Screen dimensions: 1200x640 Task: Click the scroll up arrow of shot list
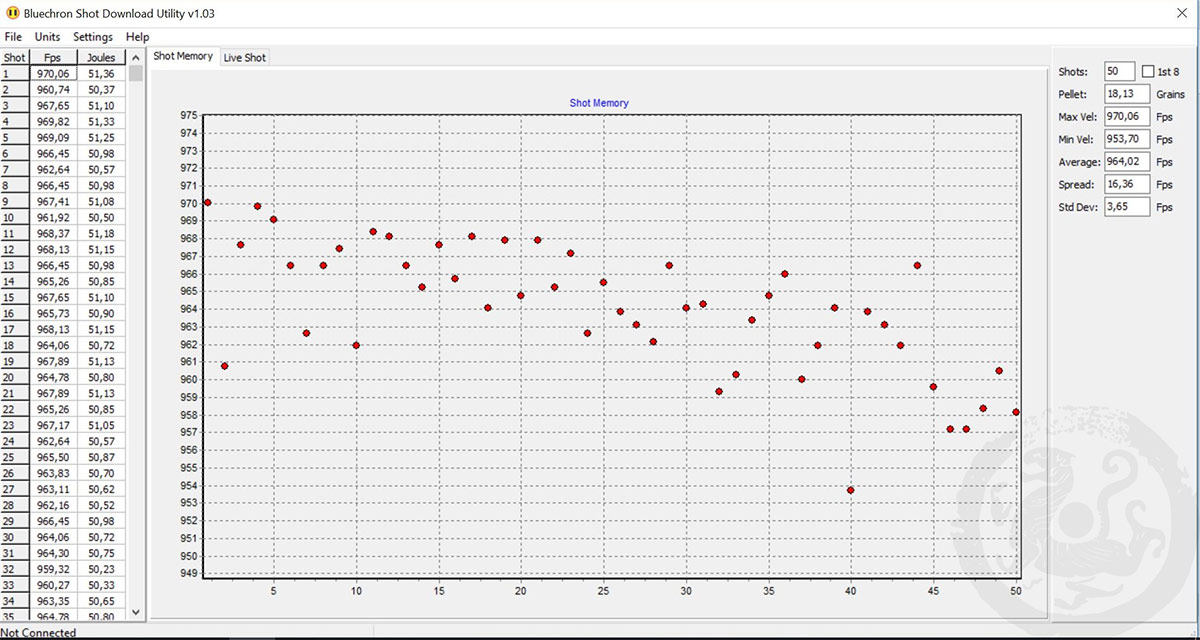point(136,57)
